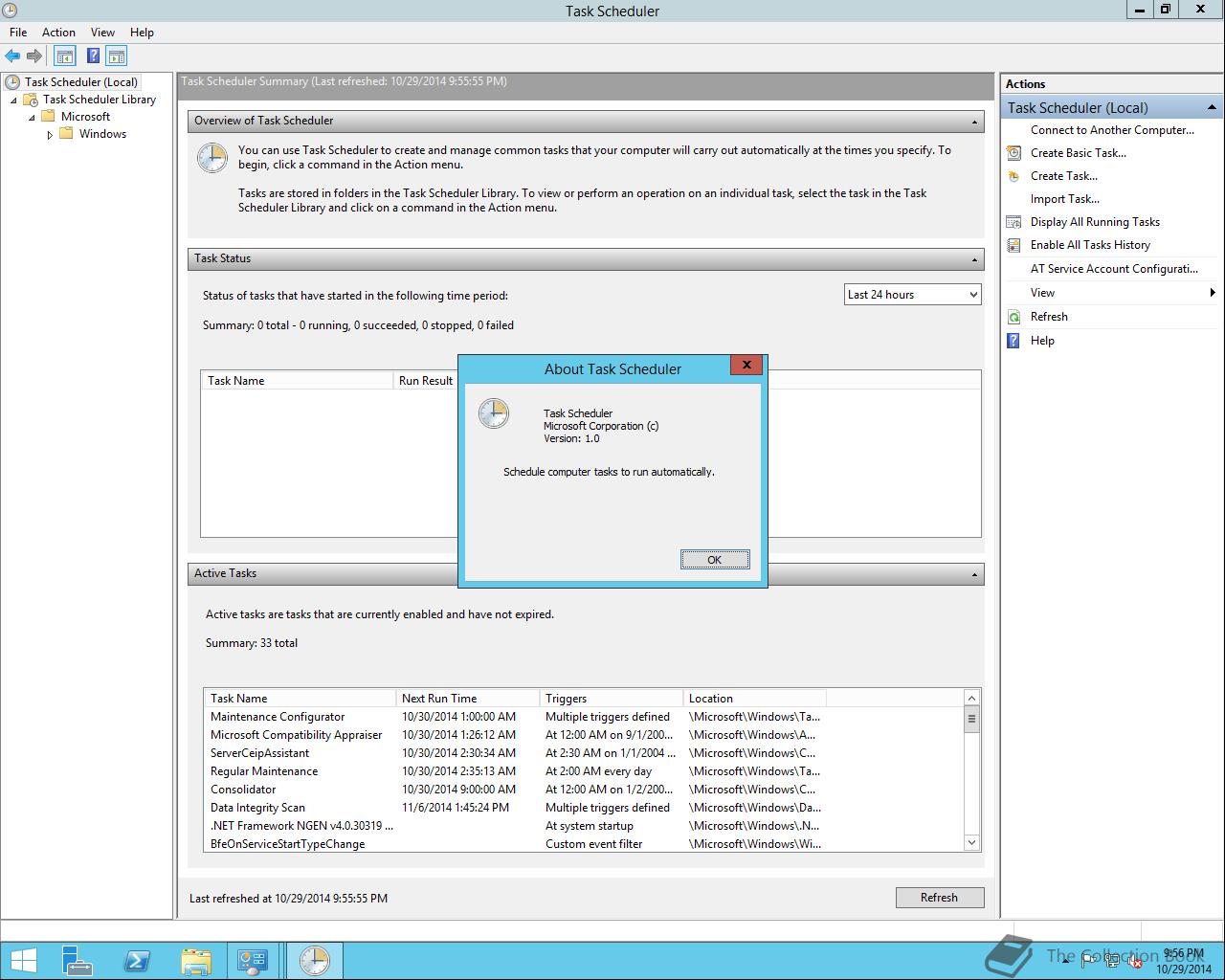Open Server Manager from the taskbar
The image size is (1225, 980).
[77, 960]
